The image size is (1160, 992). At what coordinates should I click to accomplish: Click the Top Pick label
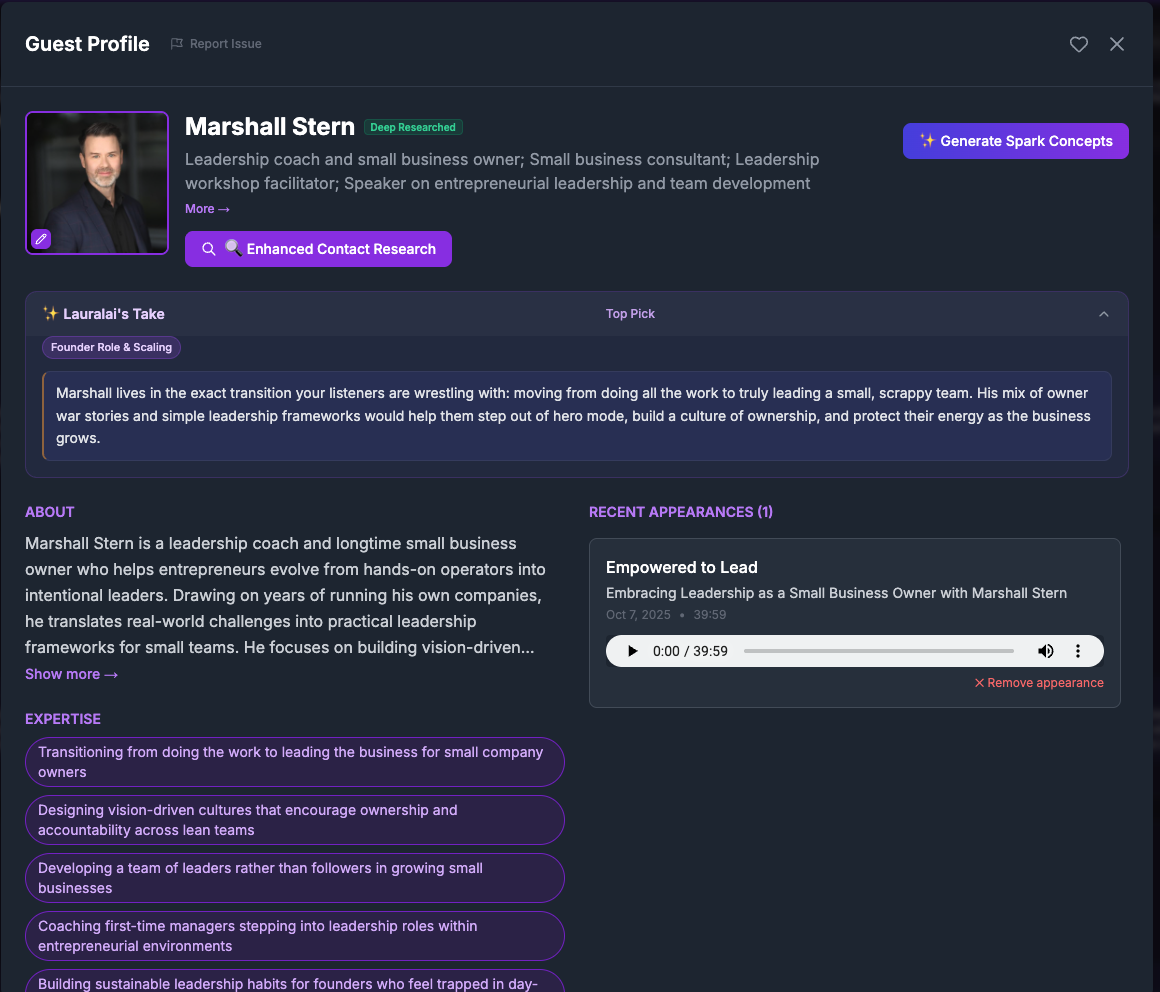pos(630,313)
